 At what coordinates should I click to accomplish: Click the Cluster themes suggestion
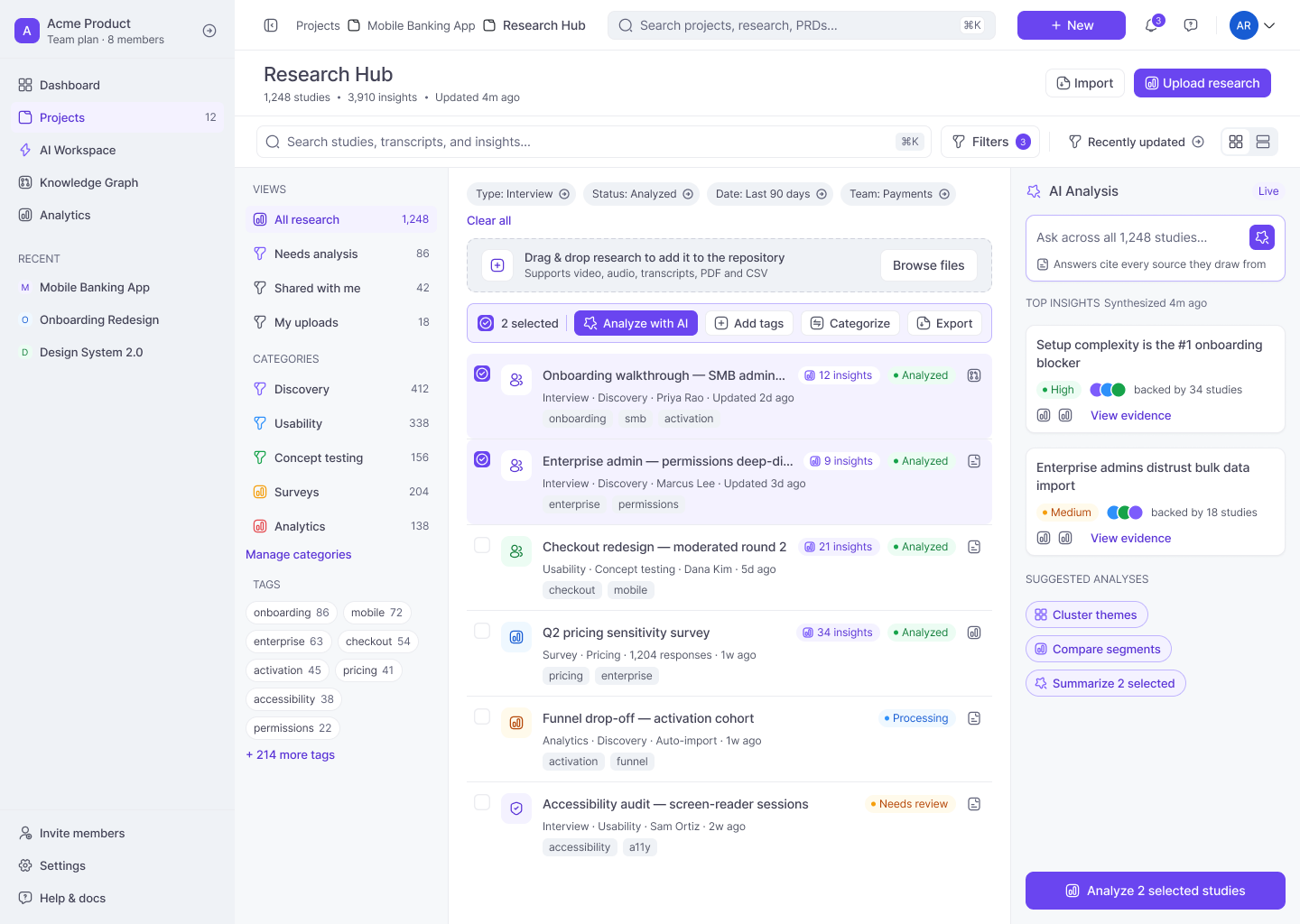1087,614
